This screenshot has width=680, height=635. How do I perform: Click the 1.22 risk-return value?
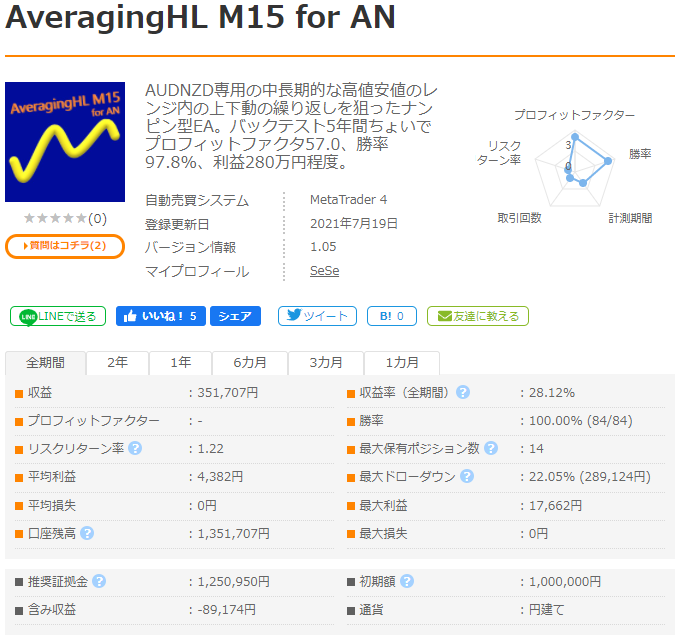pyautogui.click(x=211, y=448)
